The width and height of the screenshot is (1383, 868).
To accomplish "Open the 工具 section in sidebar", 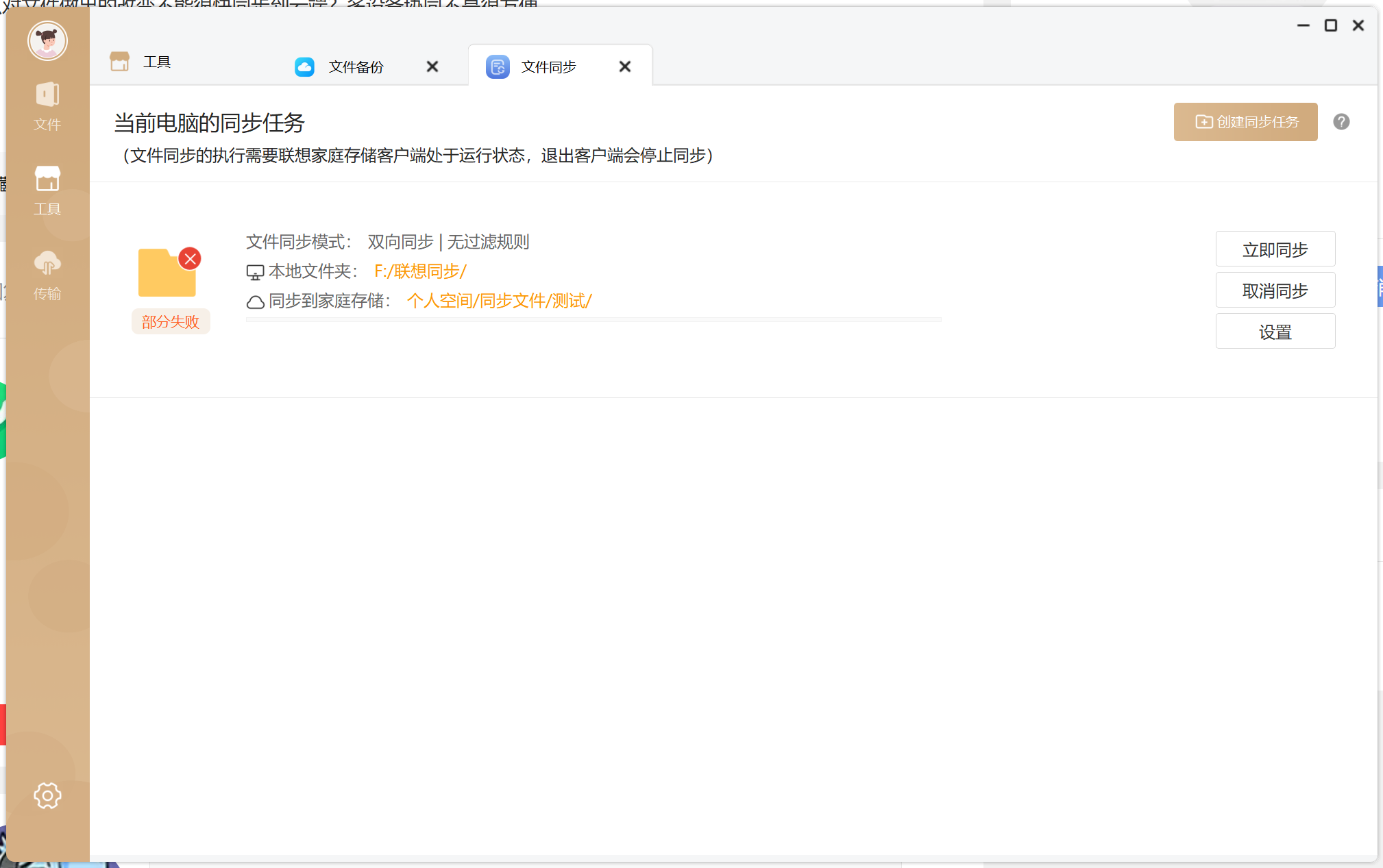I will (x=47, y=190).
